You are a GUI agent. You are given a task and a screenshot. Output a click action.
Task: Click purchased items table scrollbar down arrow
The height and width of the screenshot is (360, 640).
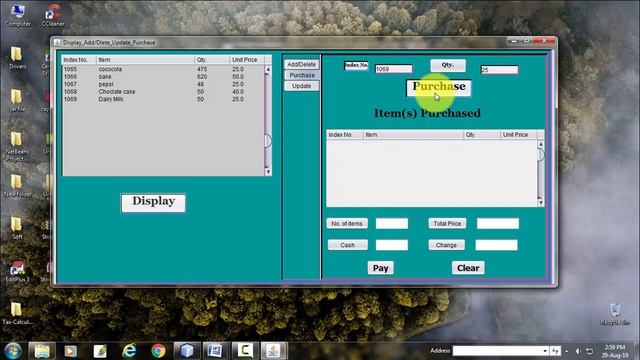(541, 202)
